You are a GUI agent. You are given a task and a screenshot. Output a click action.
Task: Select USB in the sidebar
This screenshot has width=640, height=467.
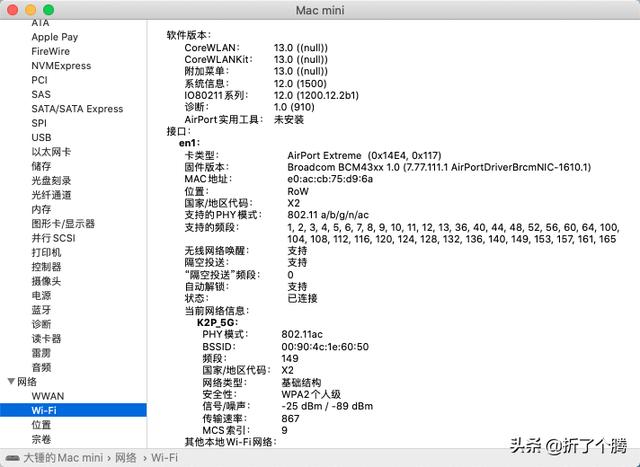(41, 137)
